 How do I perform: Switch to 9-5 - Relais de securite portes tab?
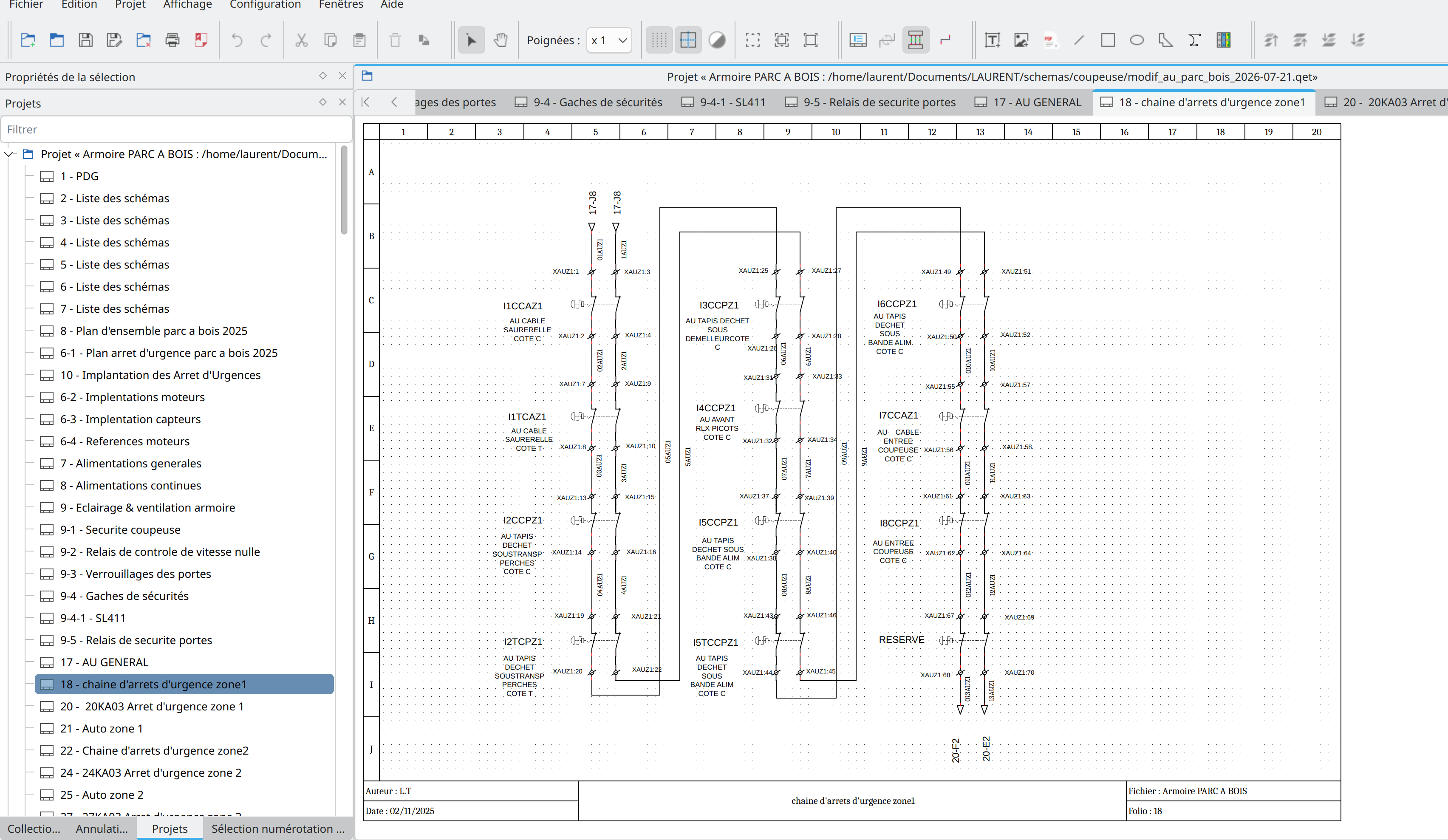(x=871, y=102)
